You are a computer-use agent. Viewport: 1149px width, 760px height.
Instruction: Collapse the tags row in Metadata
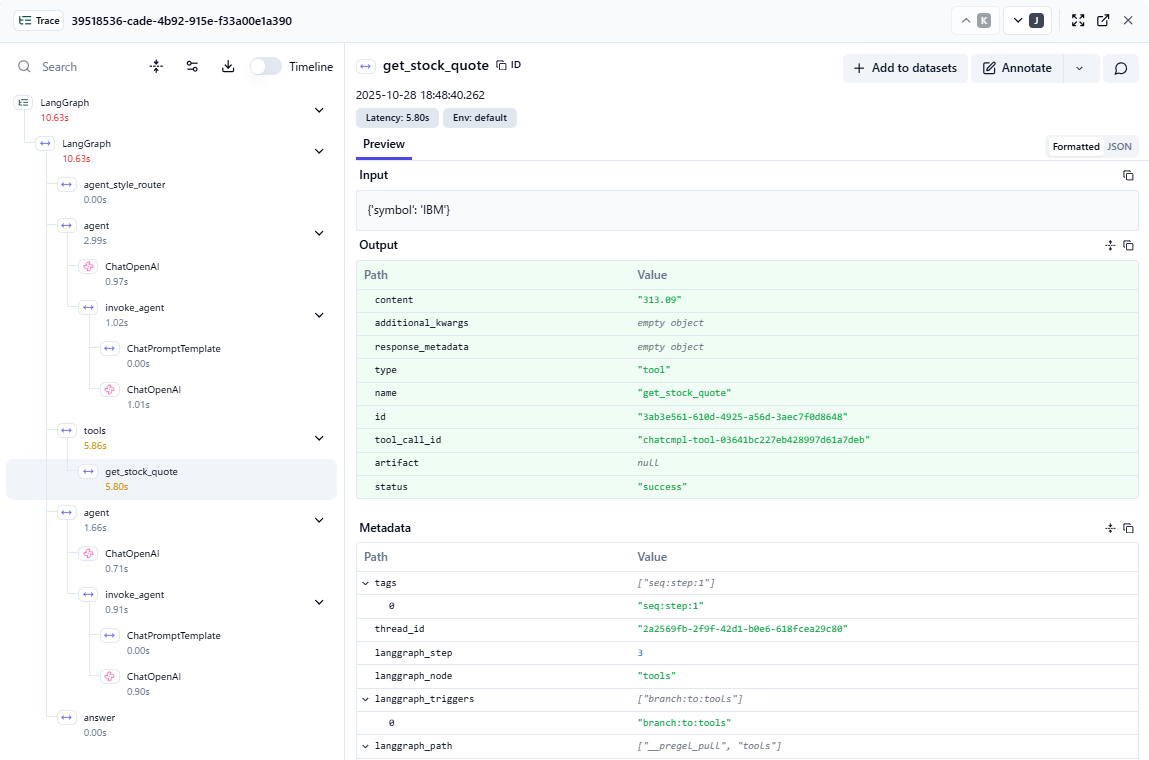tap(366, 582)
